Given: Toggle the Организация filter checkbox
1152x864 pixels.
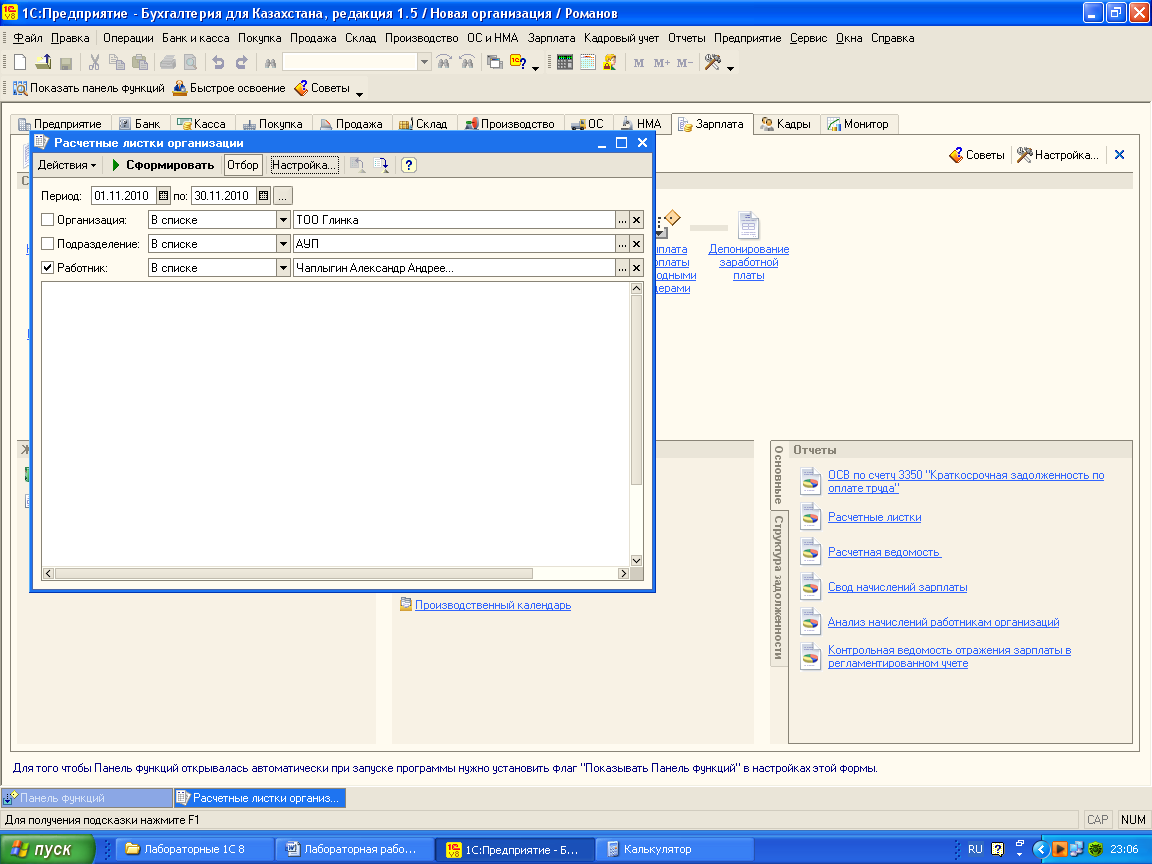Looking at the screenshot, I should (x=48, y=220).
